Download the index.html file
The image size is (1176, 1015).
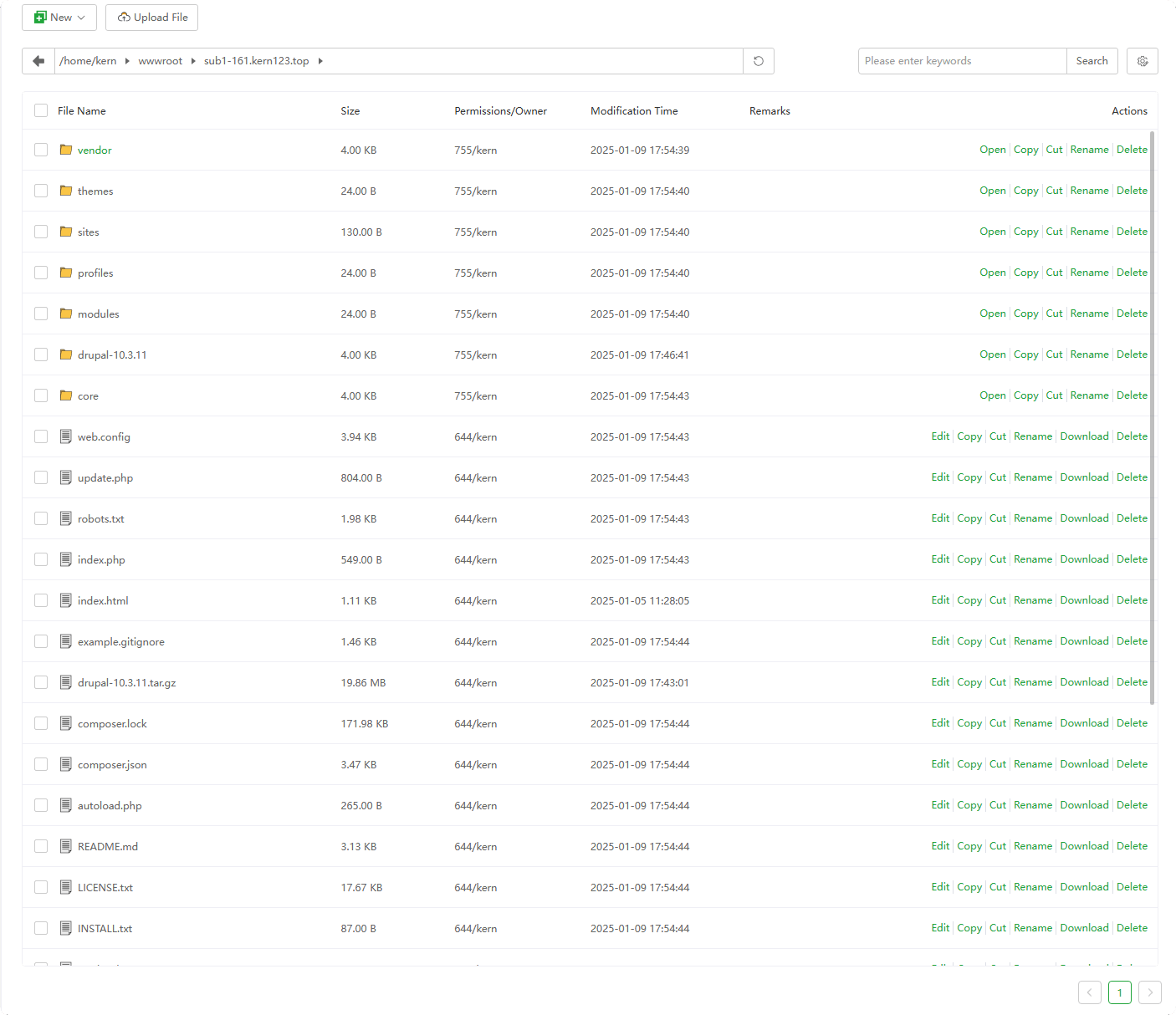point(1084,600)
